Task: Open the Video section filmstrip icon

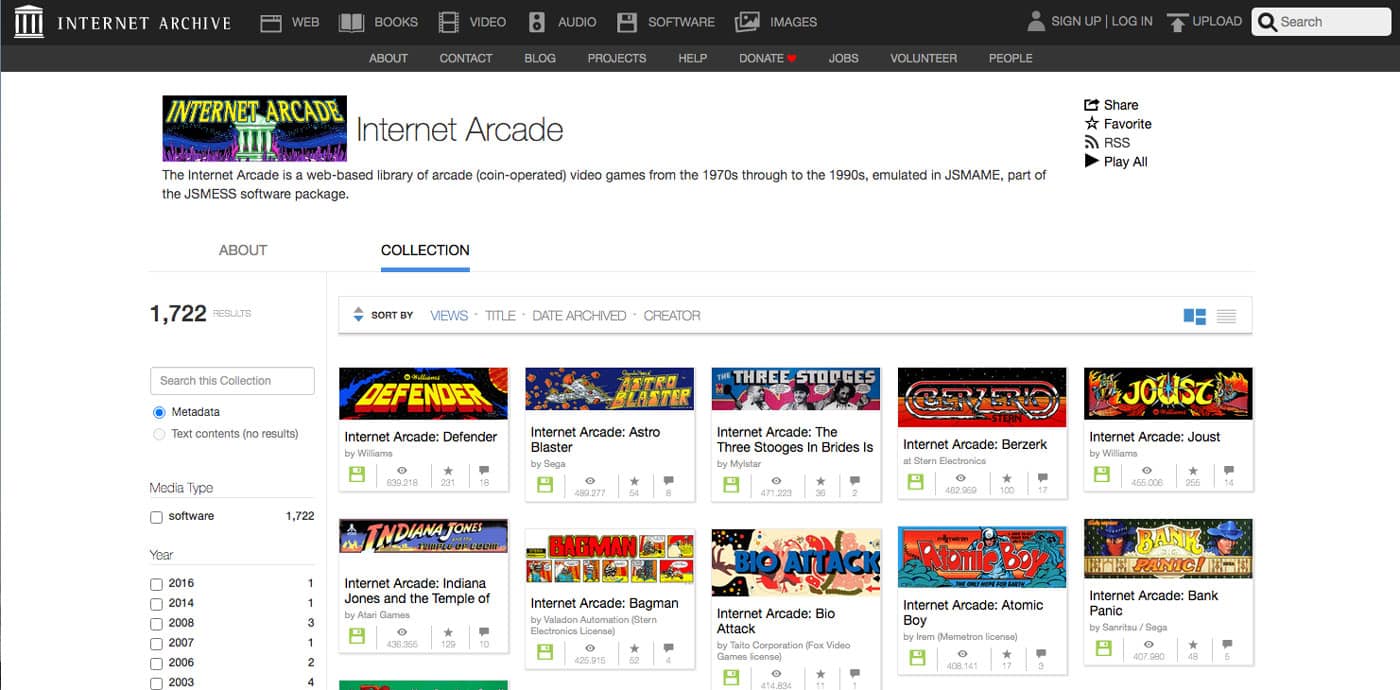Action: (x=449, y=22)
